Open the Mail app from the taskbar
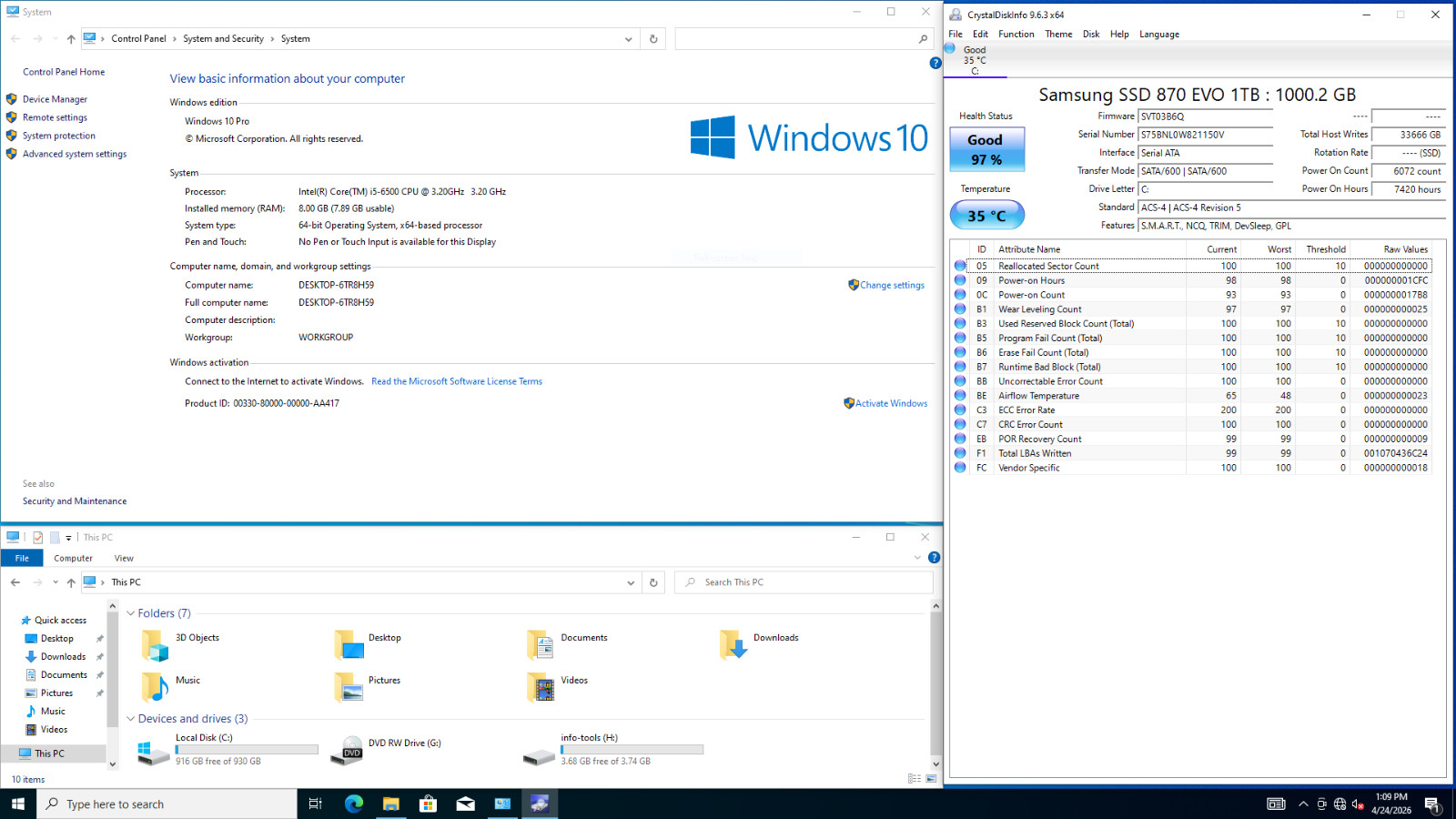Image resolution: width=1456 pixels, height=819 pixels. coord(465,804)
